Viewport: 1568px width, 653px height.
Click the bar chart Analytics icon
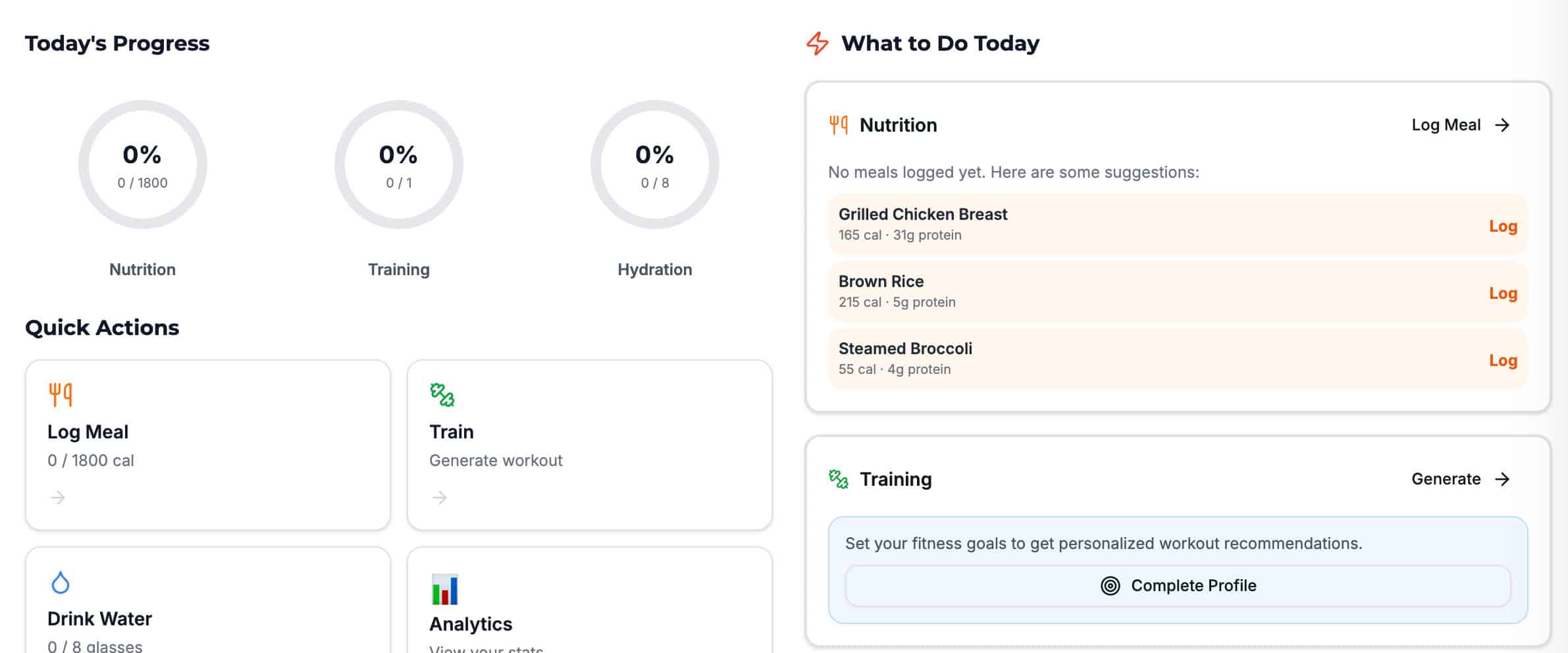click(x=445, y=589)
